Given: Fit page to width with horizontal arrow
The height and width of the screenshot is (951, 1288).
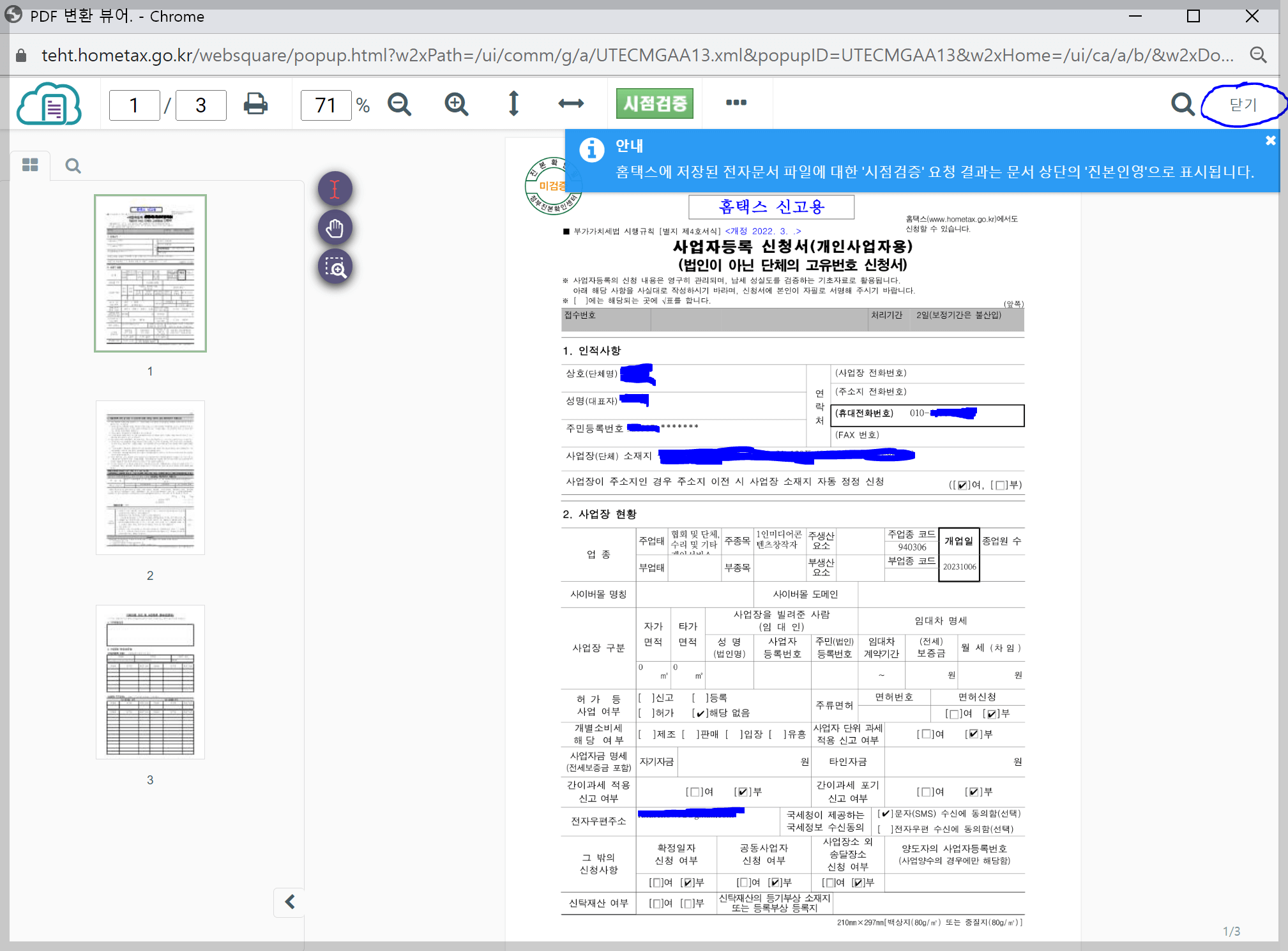Looking at the screenshot, I should [x=571, y=103].
